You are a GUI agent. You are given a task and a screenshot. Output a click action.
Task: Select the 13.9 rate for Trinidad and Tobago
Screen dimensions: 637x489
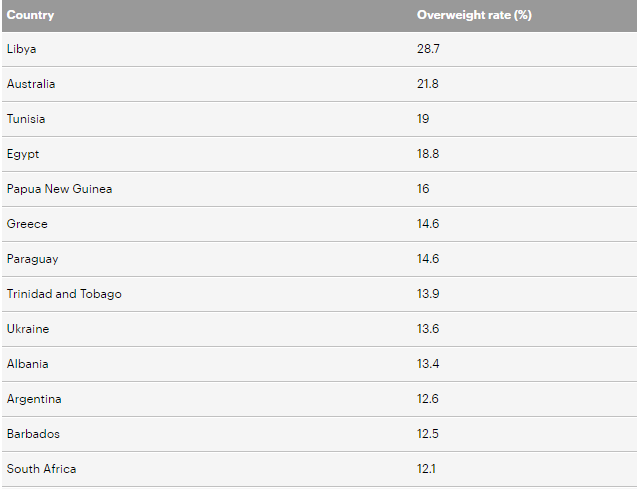[x=428, y=294]
